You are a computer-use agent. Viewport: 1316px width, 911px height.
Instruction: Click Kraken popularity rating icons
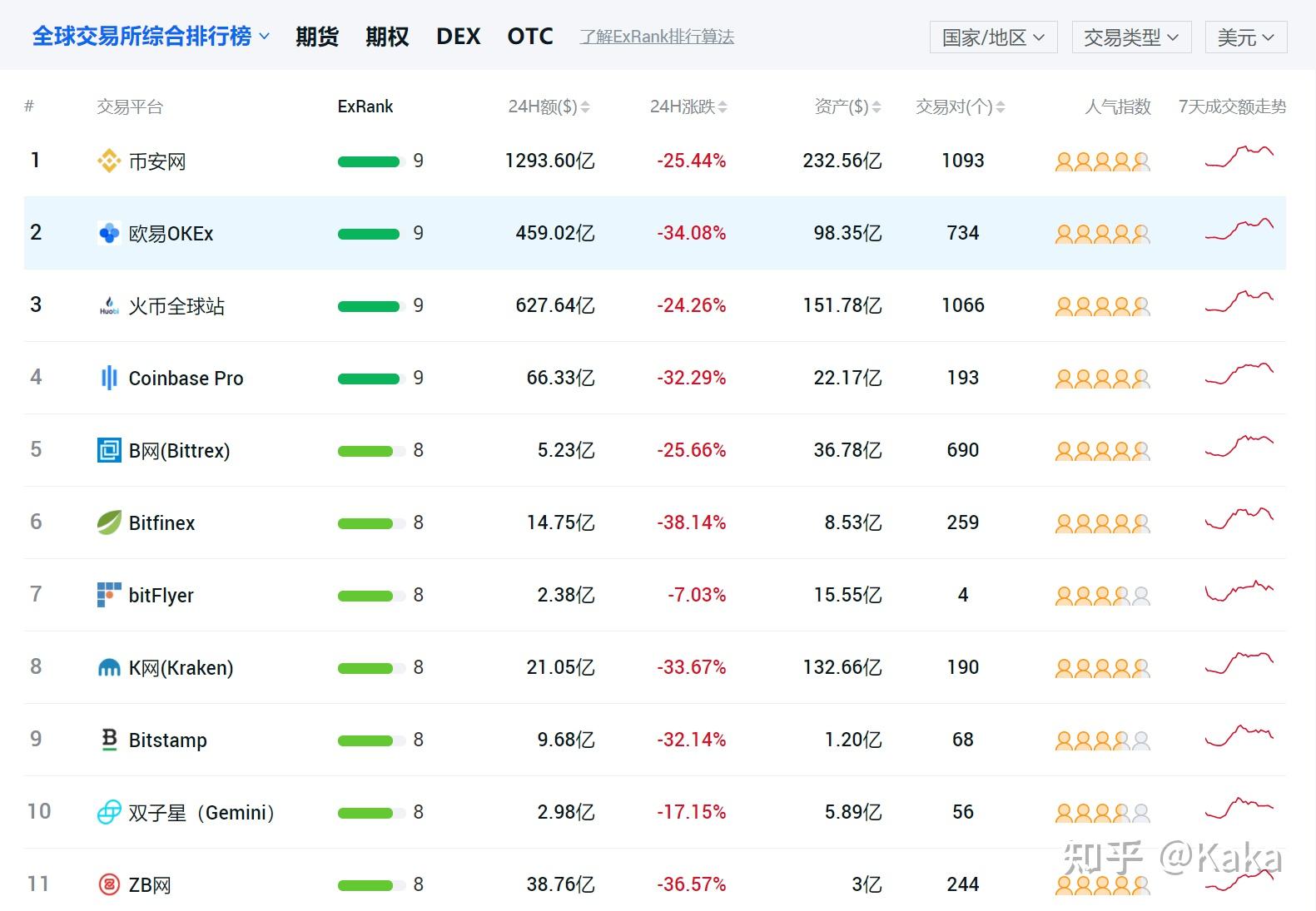pyautogui.click(x=1103, y=669)
